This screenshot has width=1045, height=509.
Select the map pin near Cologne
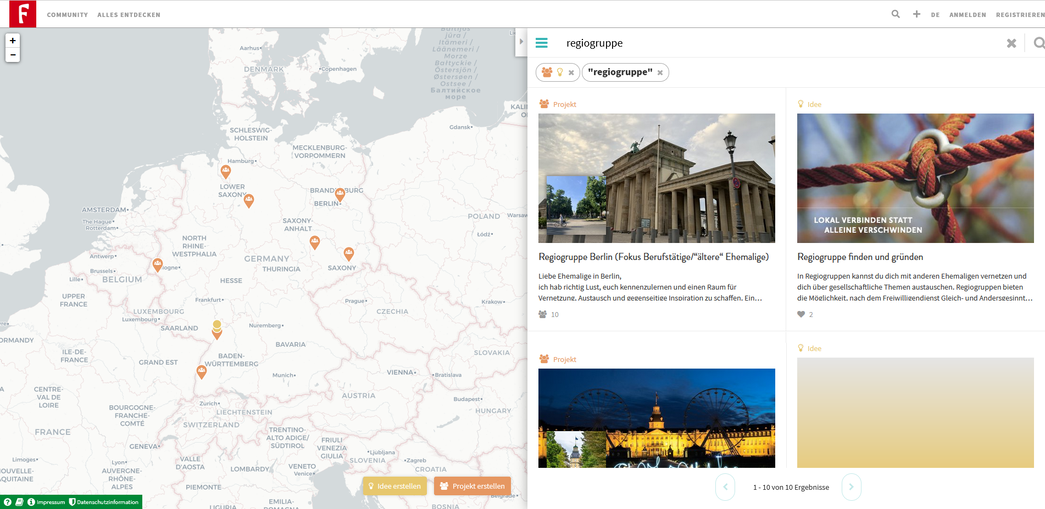click(x=157, y=265)
